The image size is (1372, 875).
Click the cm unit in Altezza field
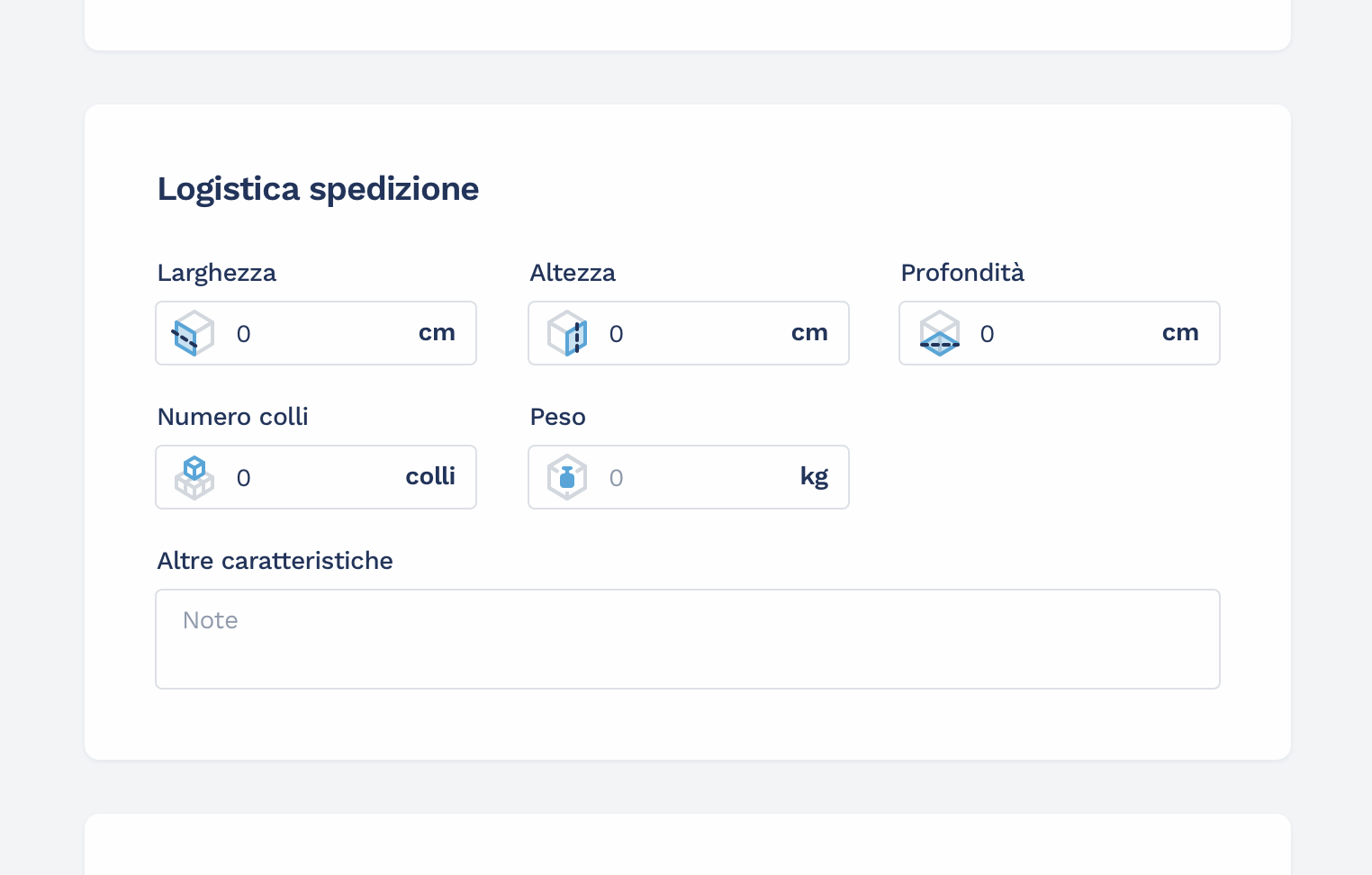pyautogui.click(x=809, y=333)
